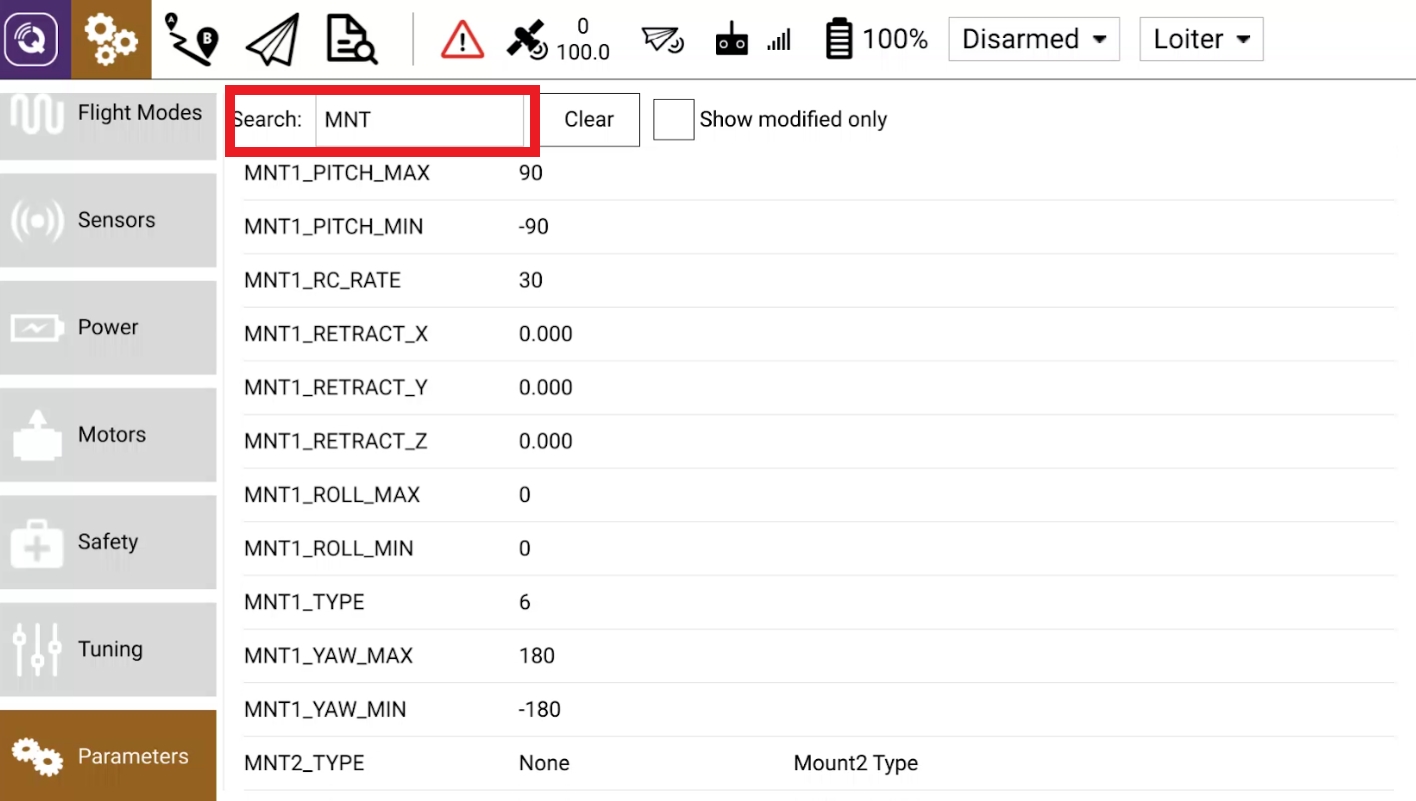Screen dimensions: 1416x801
Task: Show GPS satellite status icon
Action: pyautogui.click(x=527, y=40)
